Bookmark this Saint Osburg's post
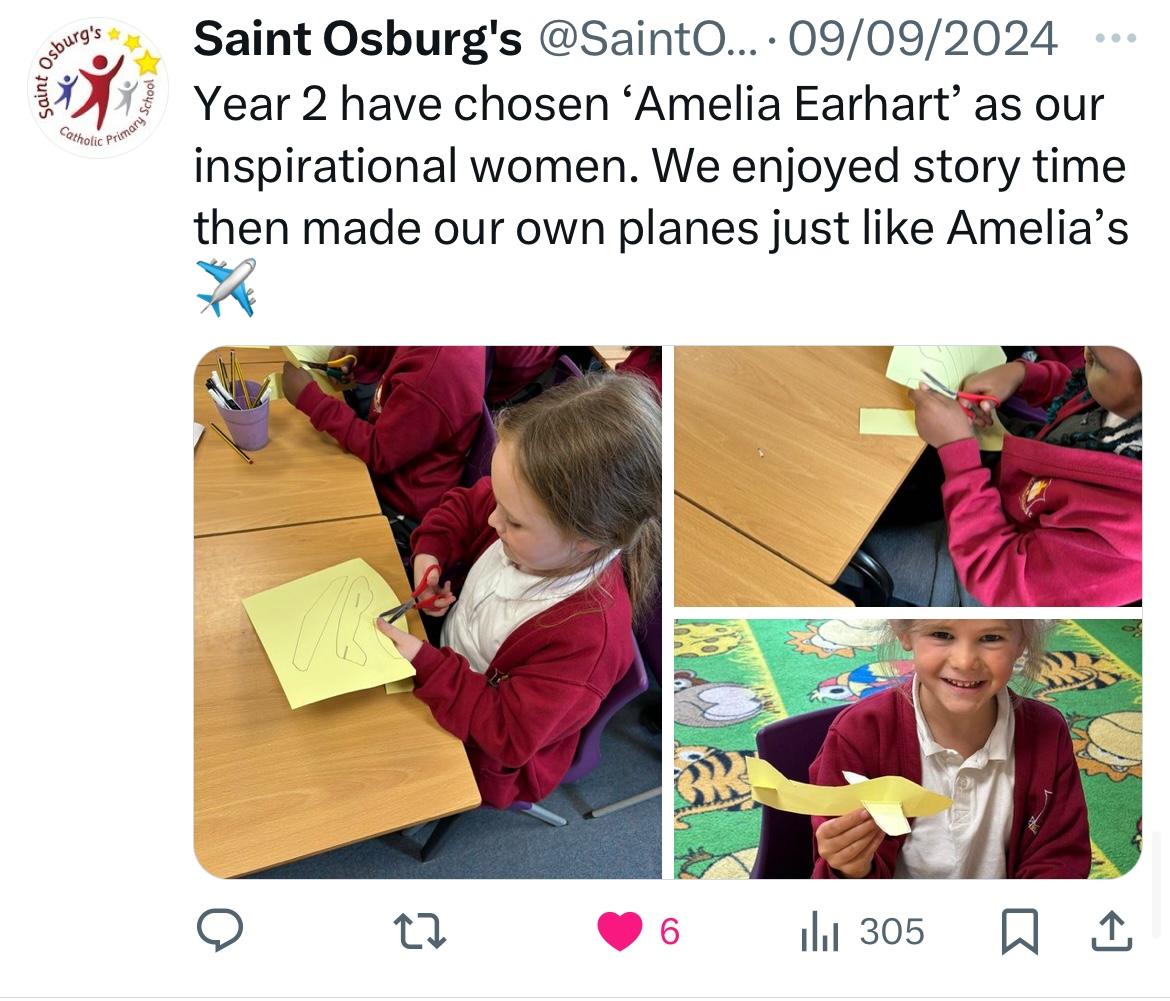Screen dimensions: 1170x1001 click(x=1019, y=931)
